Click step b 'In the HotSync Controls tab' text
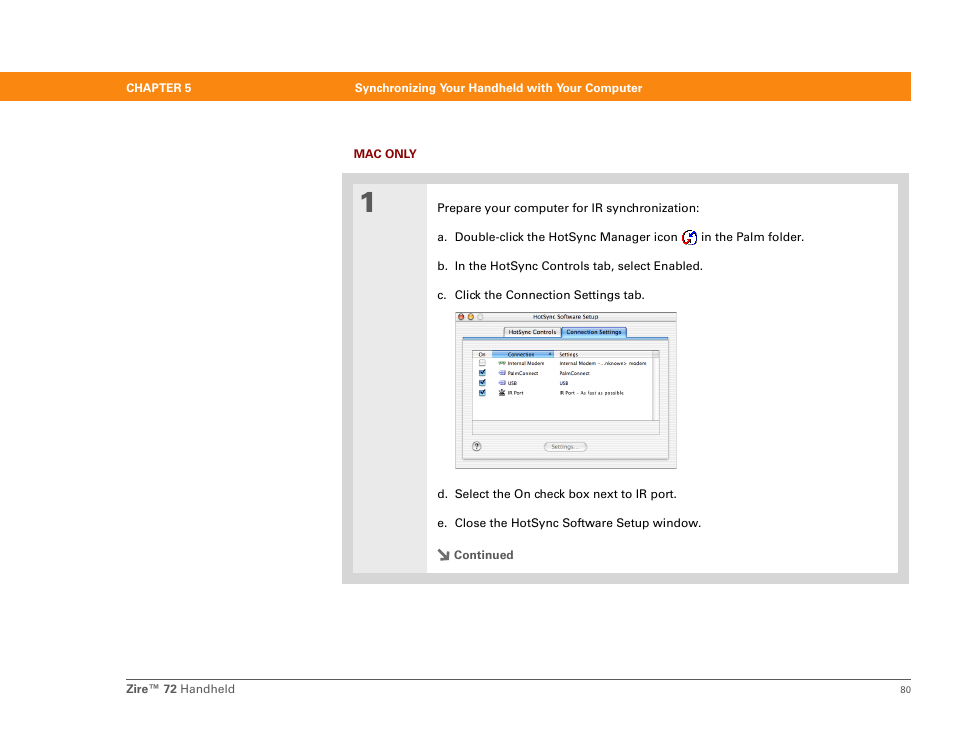Image resolution: width=954 pixels, height=738 pixels. pos(579,266)
